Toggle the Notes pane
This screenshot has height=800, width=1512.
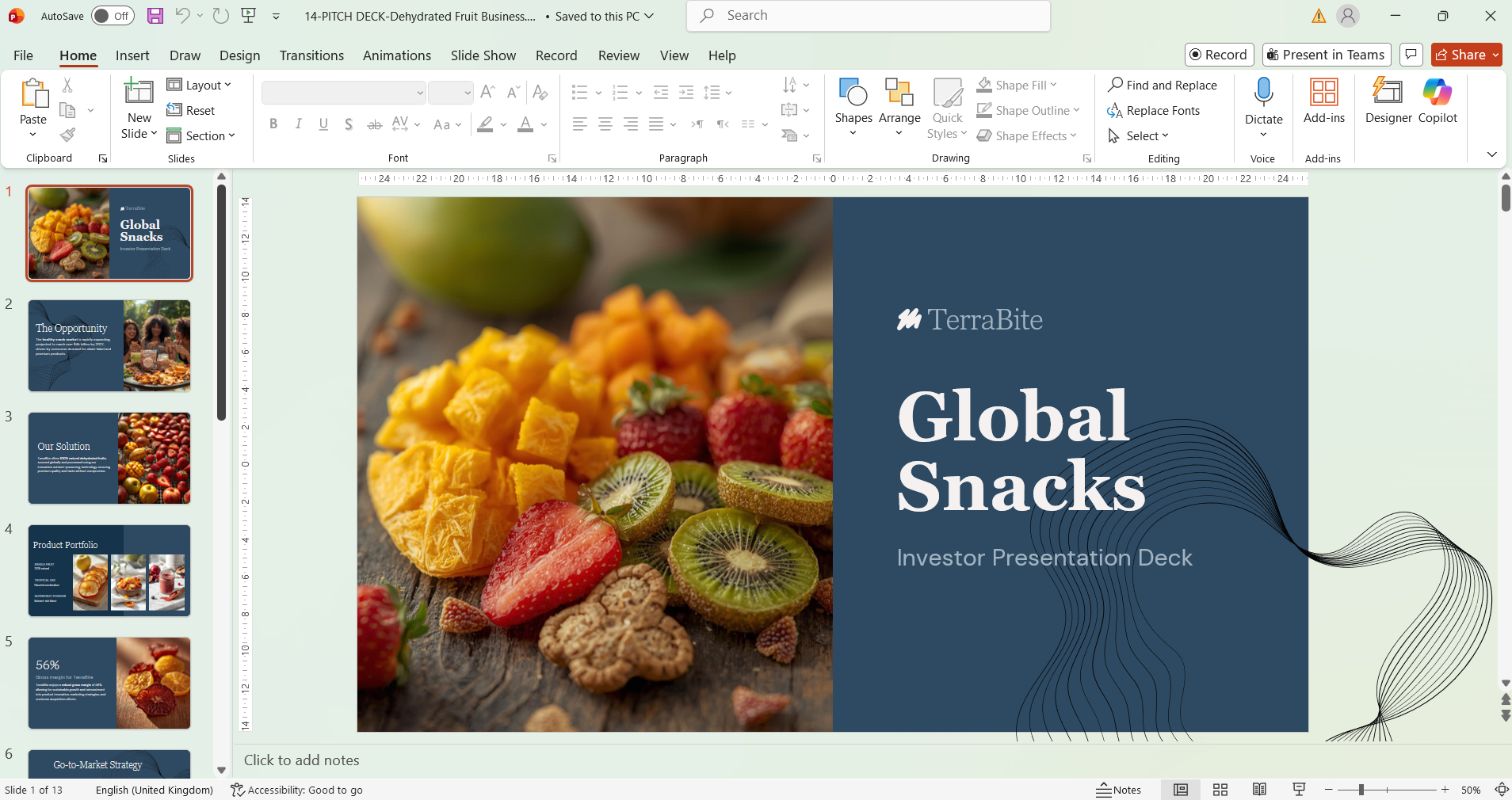coord(1119,790)
